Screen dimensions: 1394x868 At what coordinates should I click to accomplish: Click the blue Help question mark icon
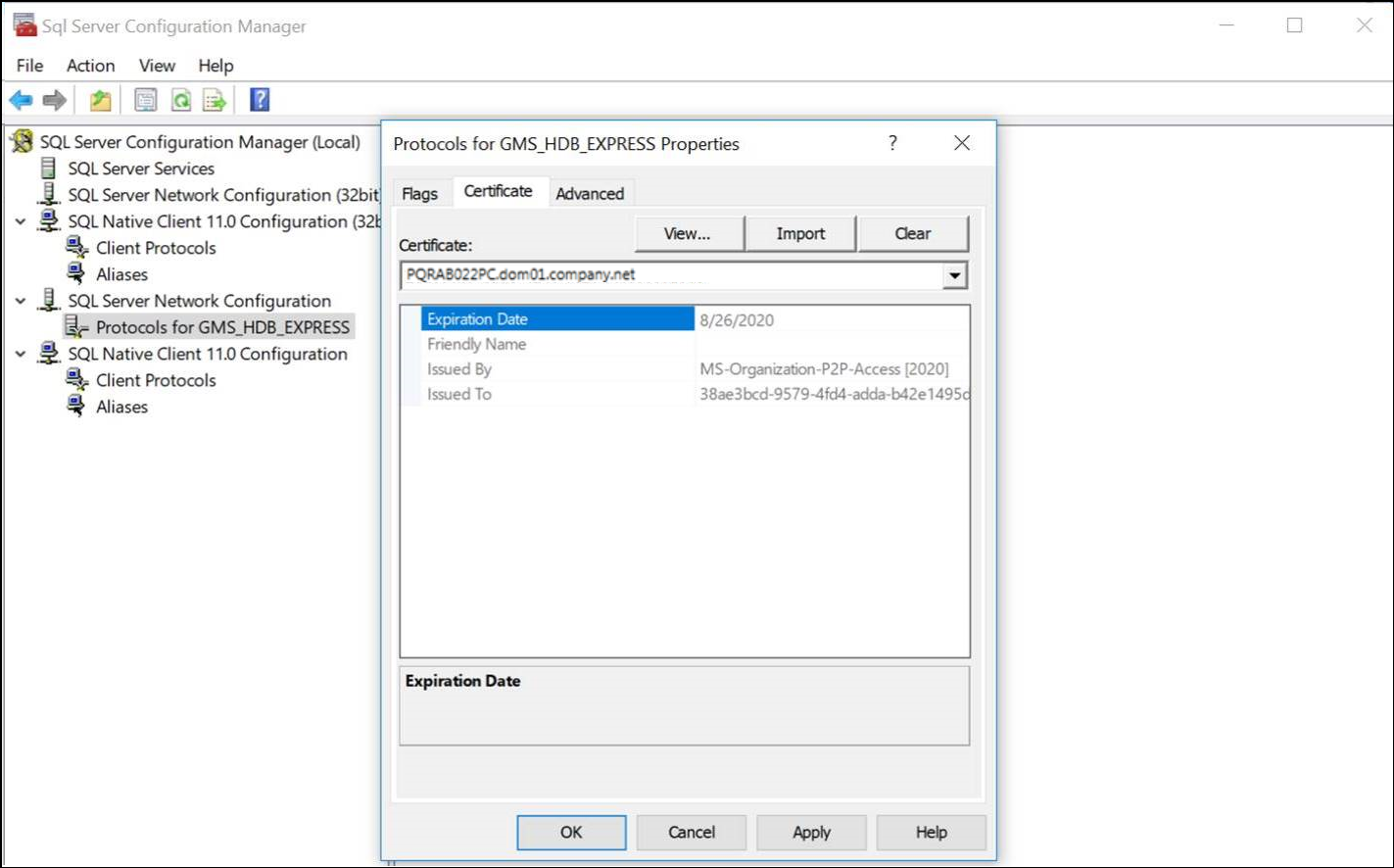coord(260,100)
